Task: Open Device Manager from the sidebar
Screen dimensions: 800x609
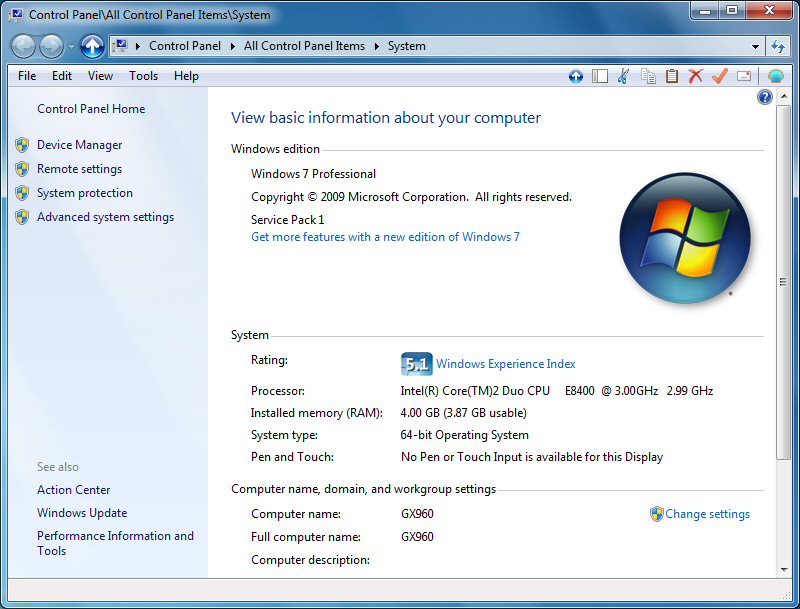Action: (x=79, y=145)
